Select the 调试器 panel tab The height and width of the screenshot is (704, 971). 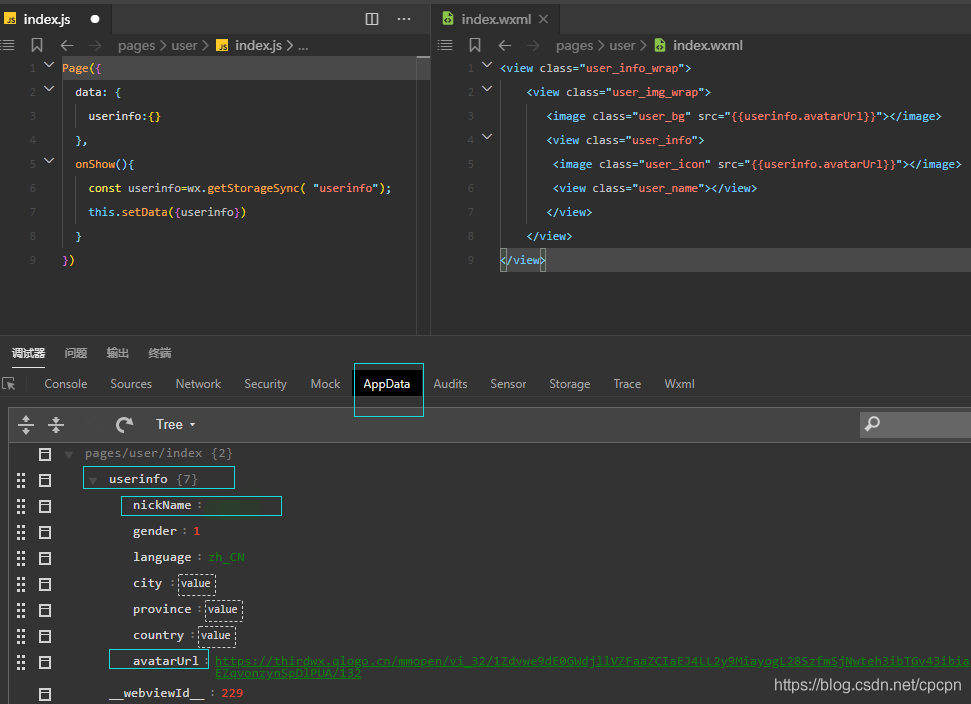[x=28, y=353]
